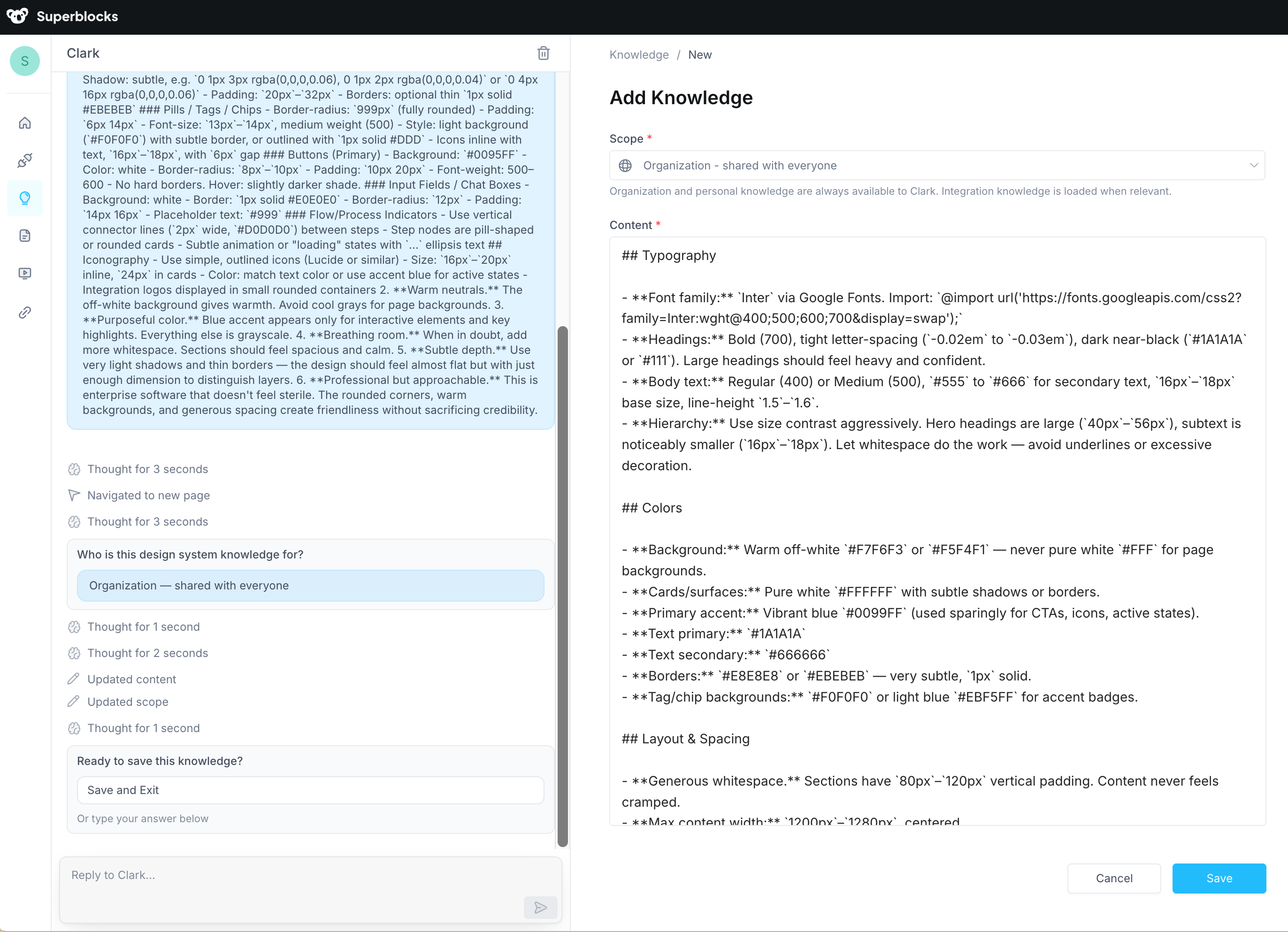
Task: Select the Home icon in sidebar
Action: 25,122
